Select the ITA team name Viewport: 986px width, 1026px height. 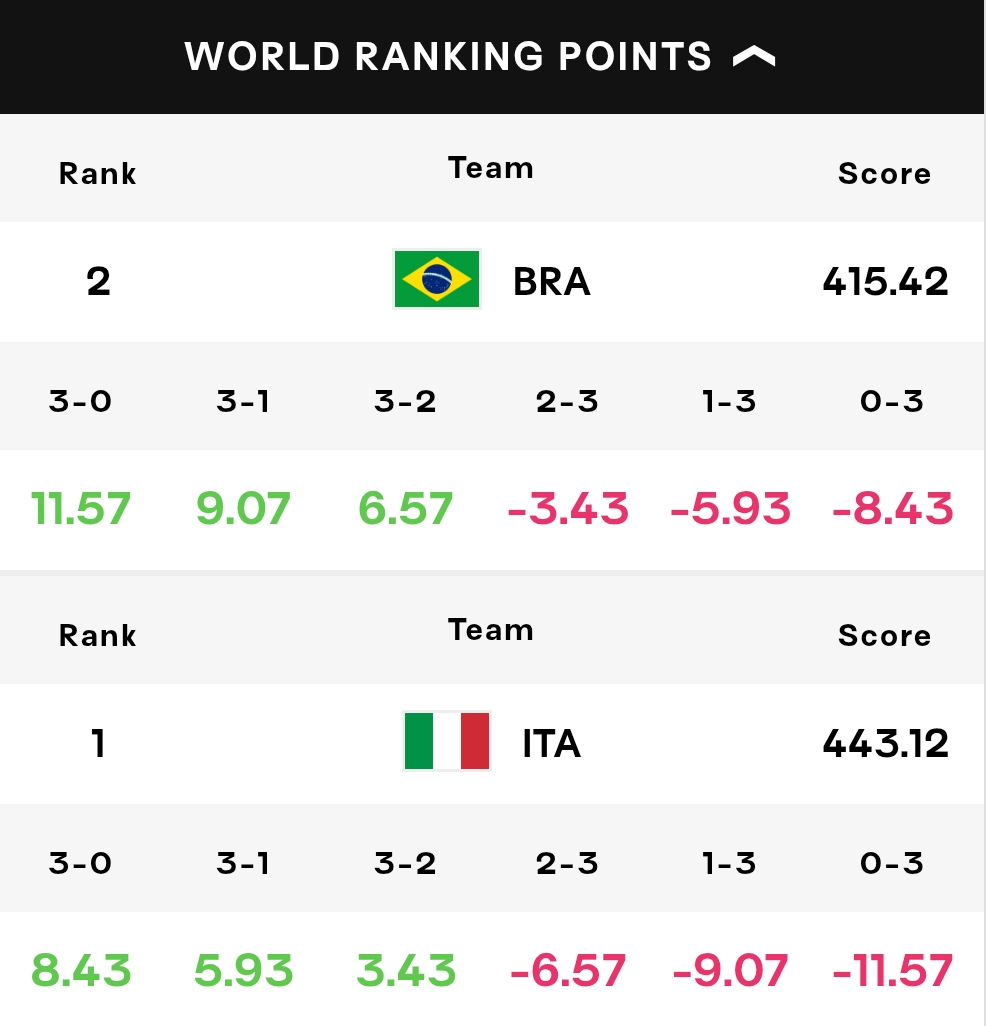(552, 744)
